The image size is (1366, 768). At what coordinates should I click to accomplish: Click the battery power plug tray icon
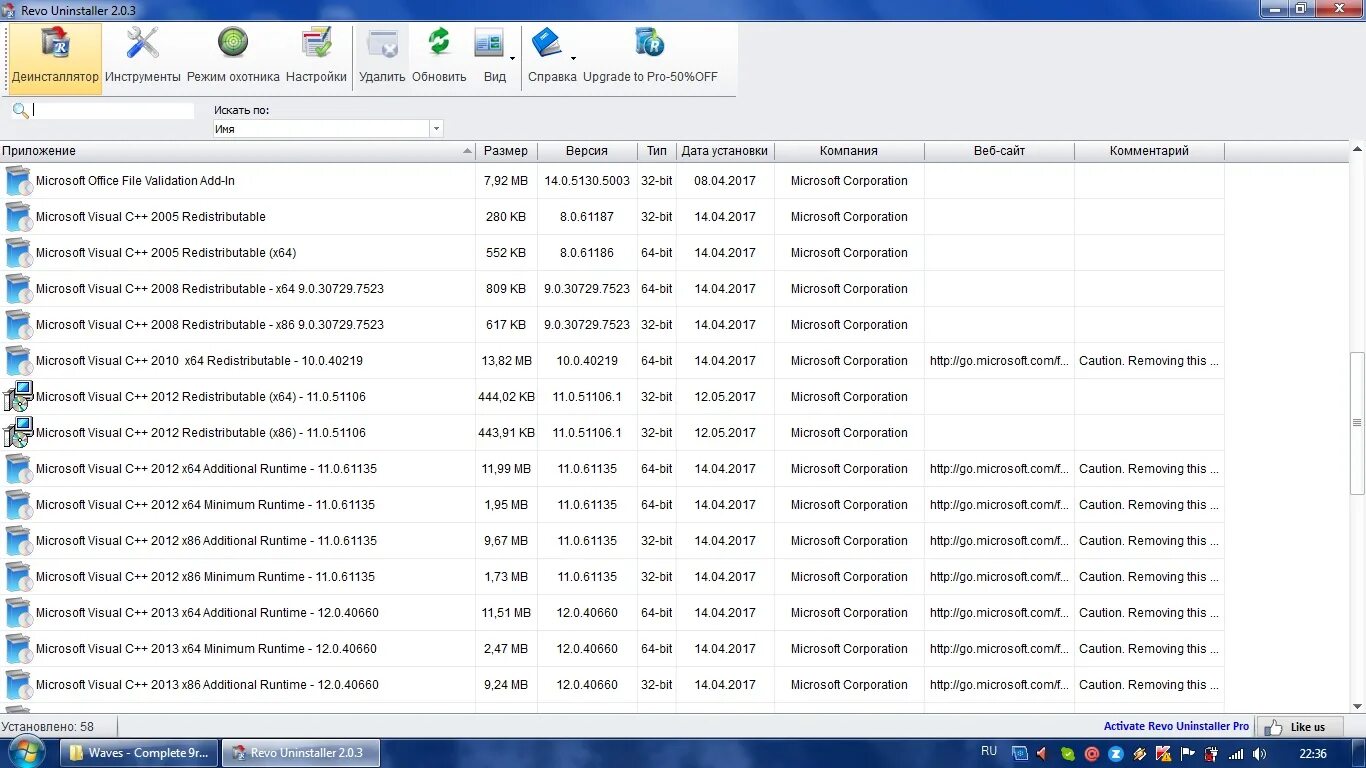click(x=1212, y=754)
